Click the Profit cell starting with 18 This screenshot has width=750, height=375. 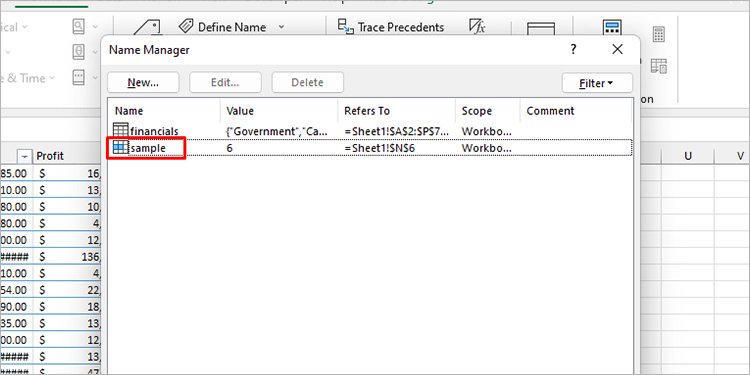(x=66, y=307)
